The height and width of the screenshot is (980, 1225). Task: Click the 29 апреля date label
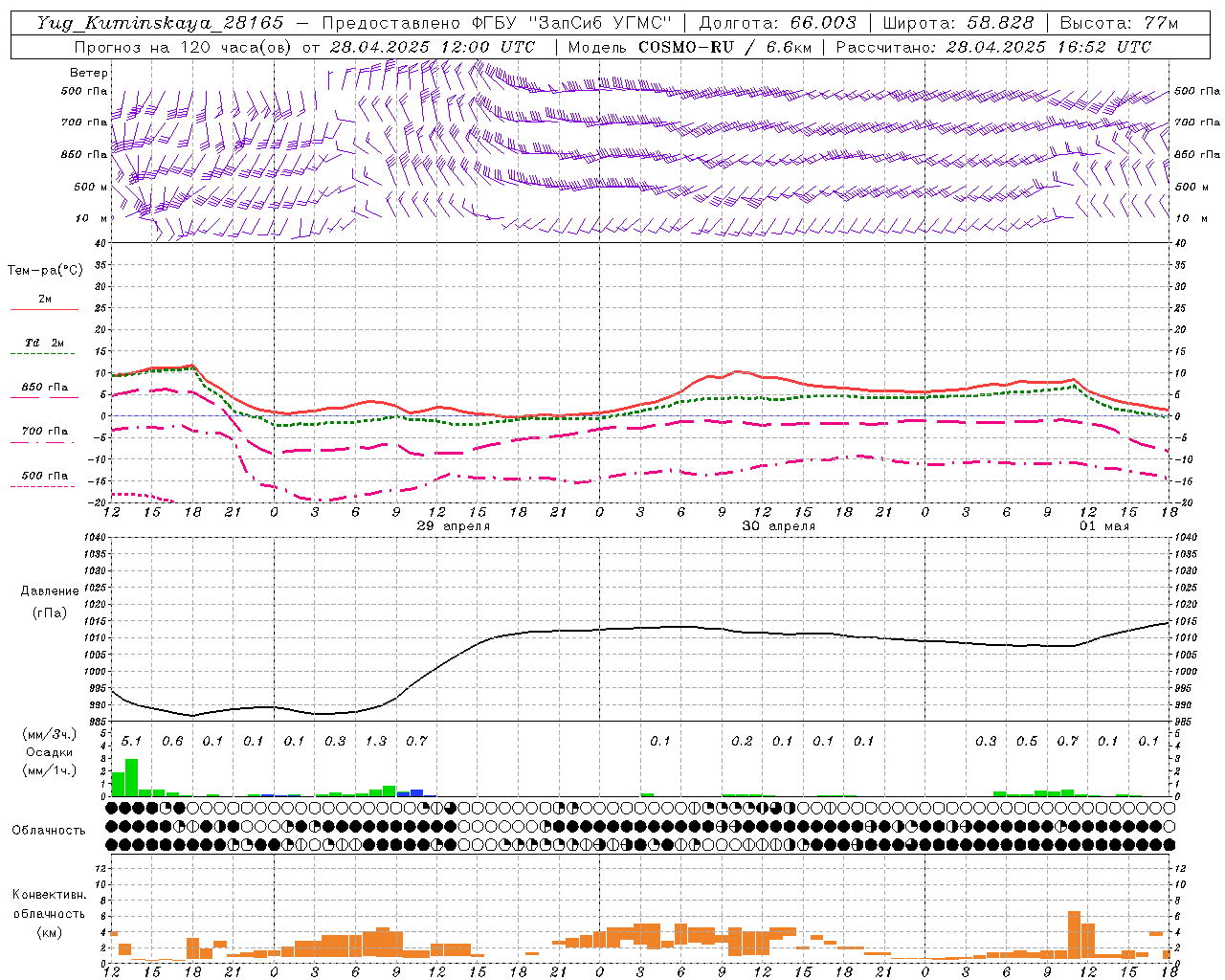pos(454,526)
